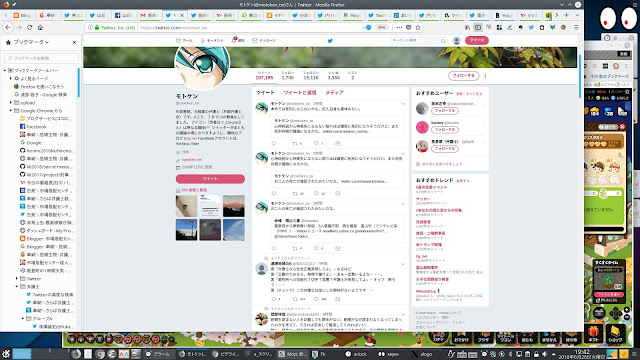Open system tray volume icon
The height and width of the screenshot is (360, 640).
544,354
